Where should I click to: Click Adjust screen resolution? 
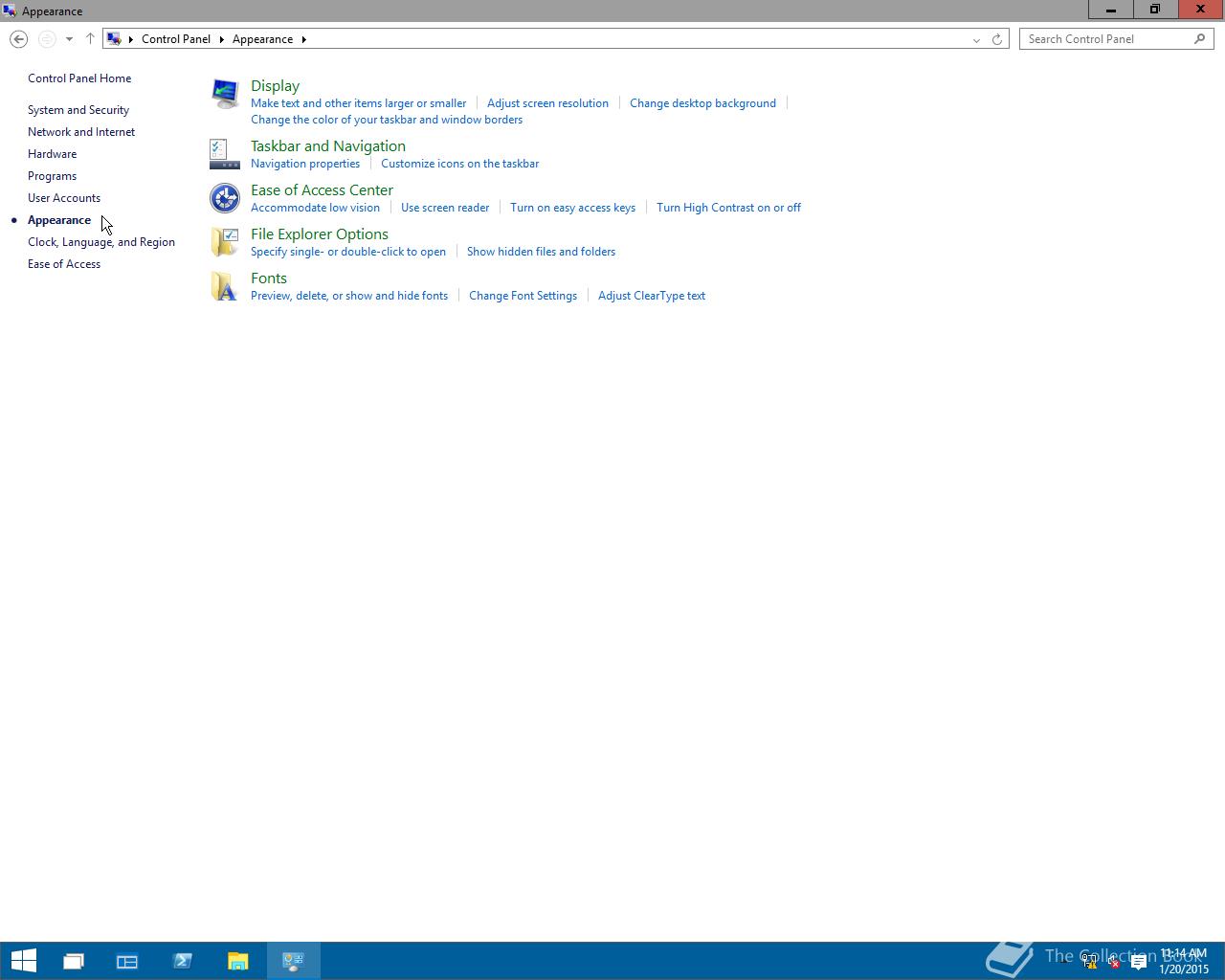(547, 103)
